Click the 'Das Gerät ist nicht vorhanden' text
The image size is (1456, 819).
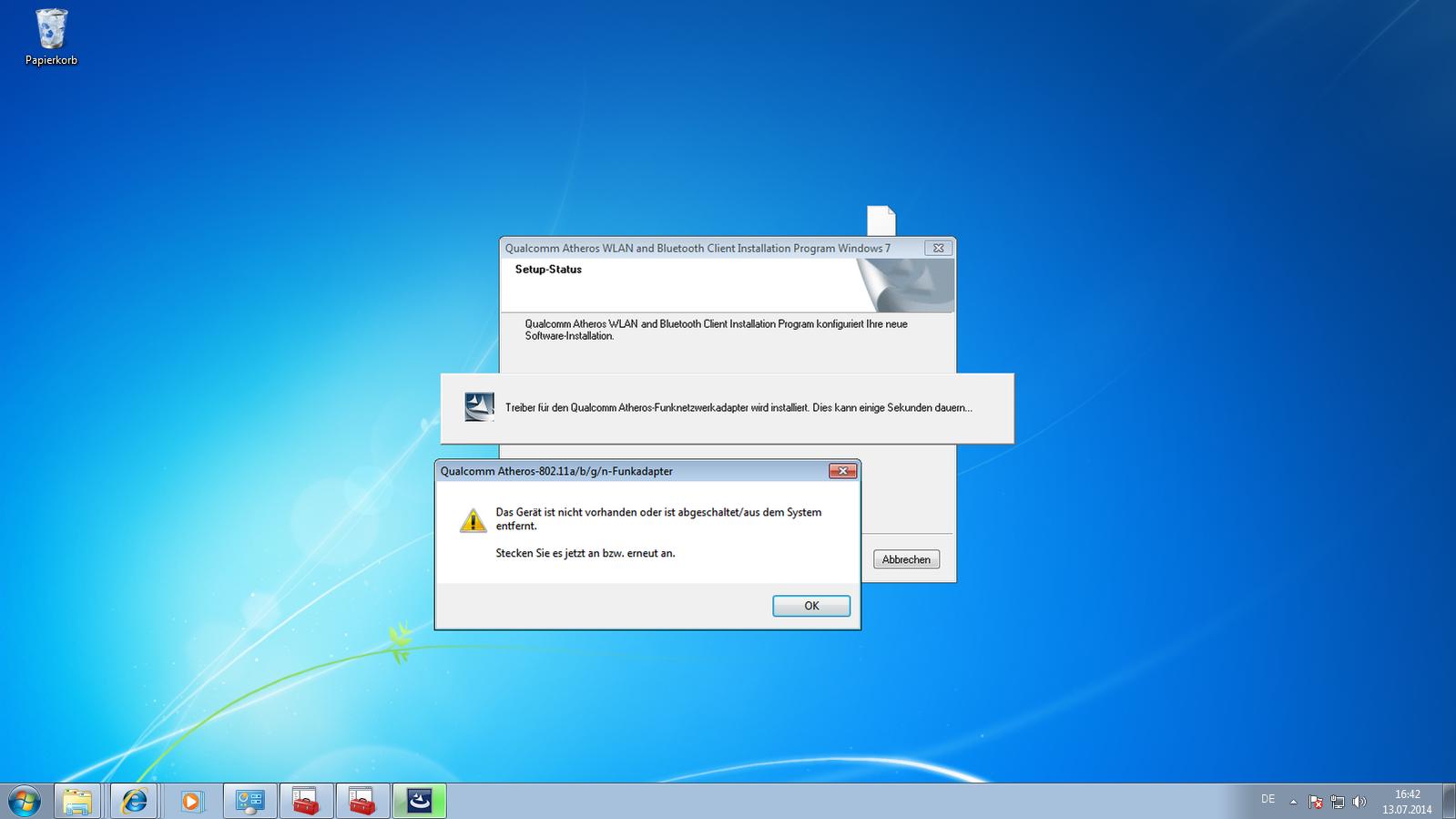click(x=658, y=518)
